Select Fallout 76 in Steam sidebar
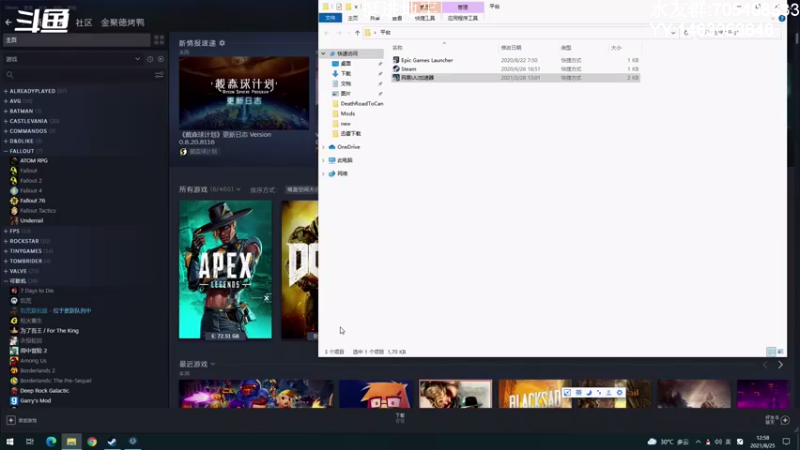 point(33,201)
